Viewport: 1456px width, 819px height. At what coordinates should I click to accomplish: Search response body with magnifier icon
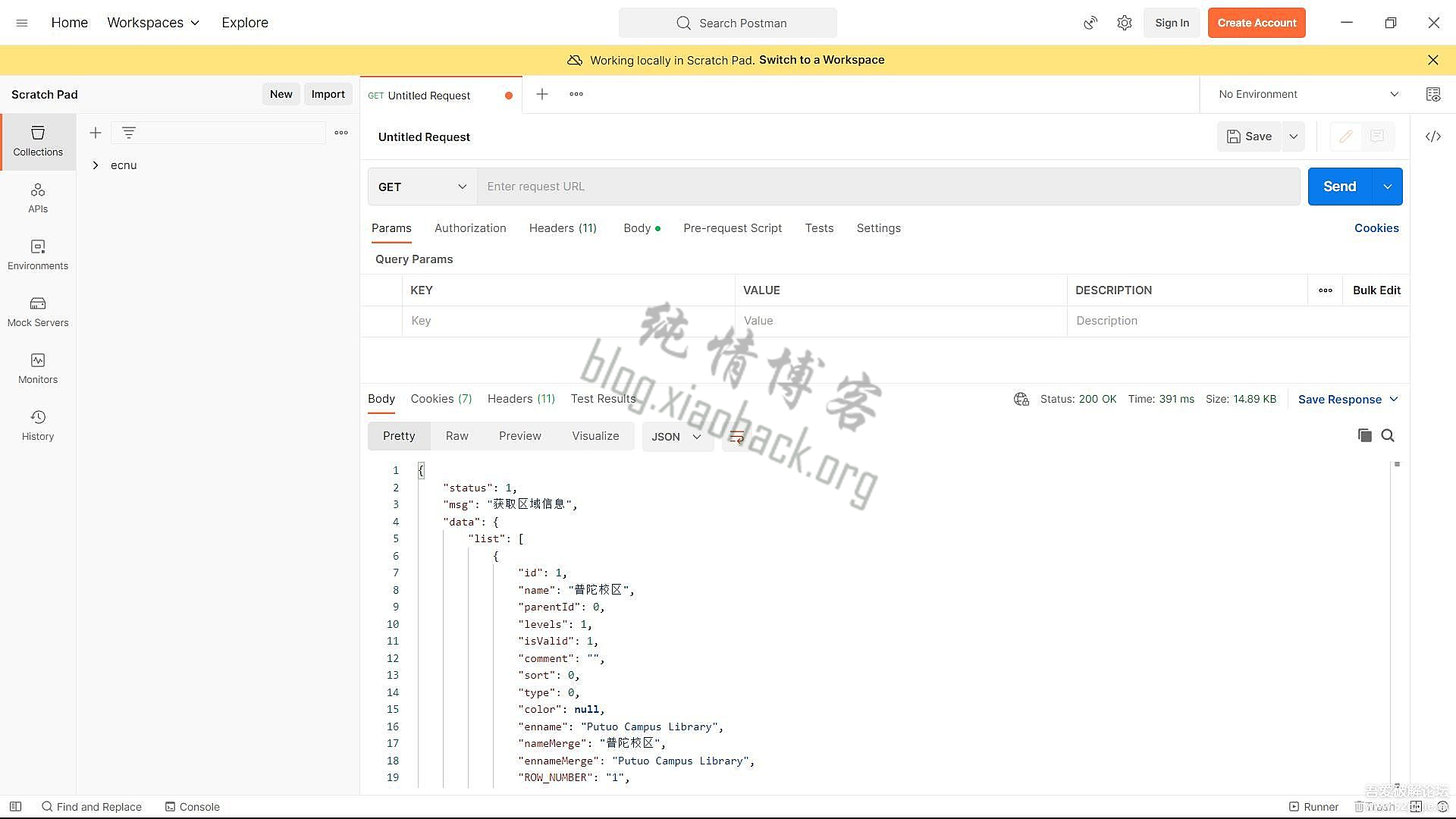(x=1388, y=435)
